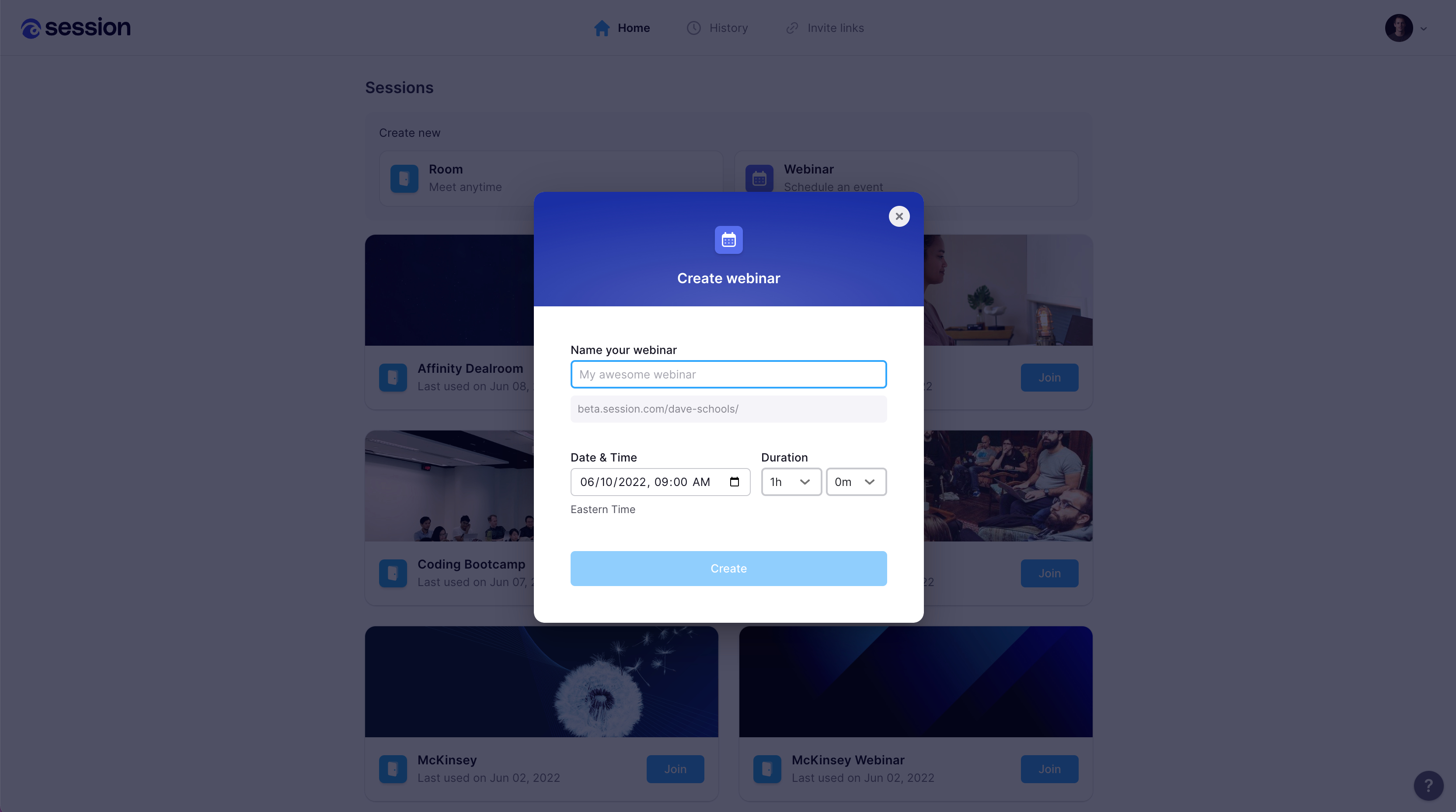Click the webinar name input field
This screenshot has width=1456, height=812.
click(x=728, y=374)
